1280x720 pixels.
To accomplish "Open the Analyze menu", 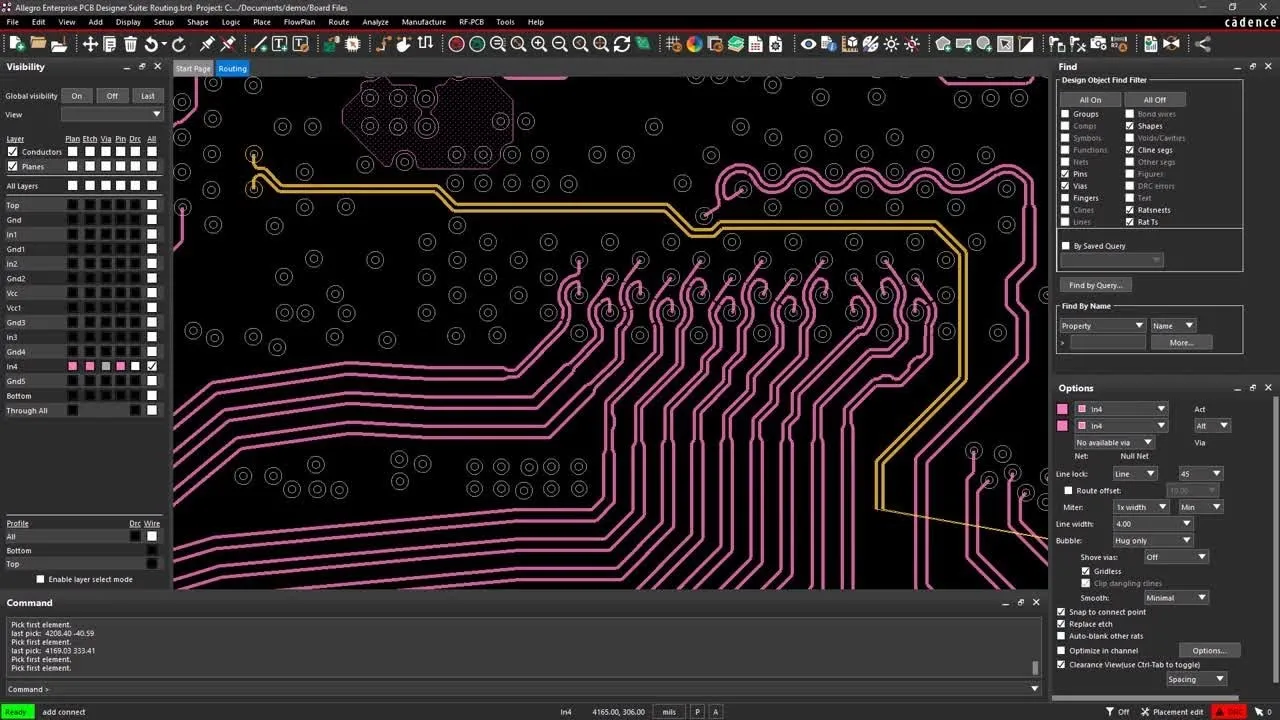I will click(375, 22).
